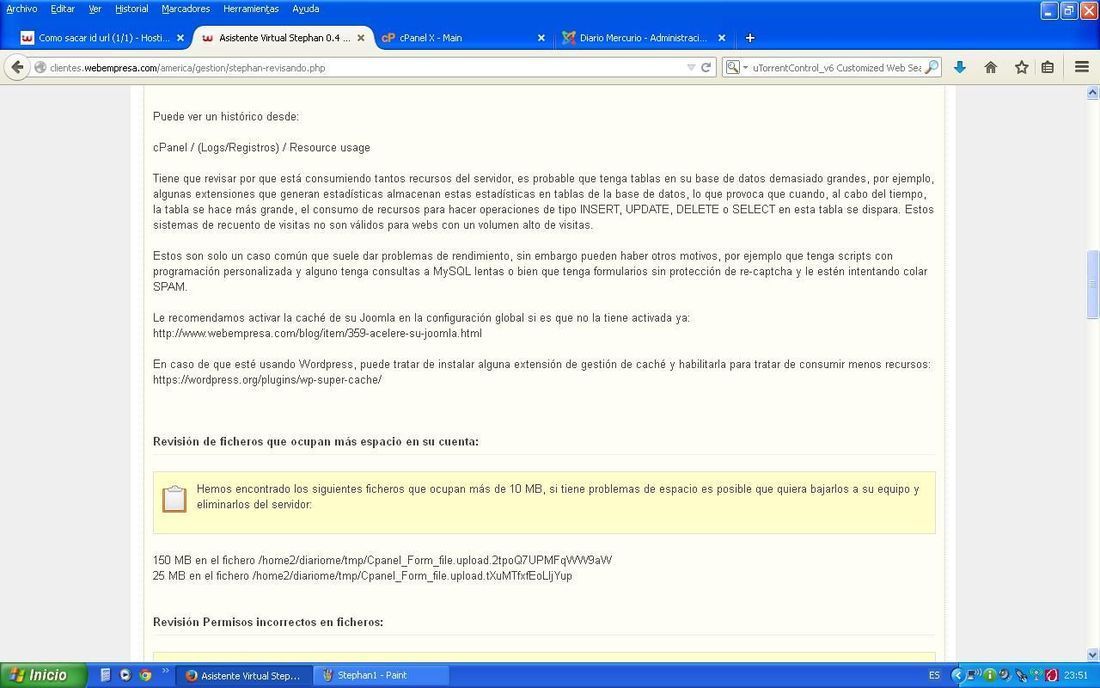
Task: Click the volume speaker tray icon
Action: pyautogui.click(x=1005, y=675)
